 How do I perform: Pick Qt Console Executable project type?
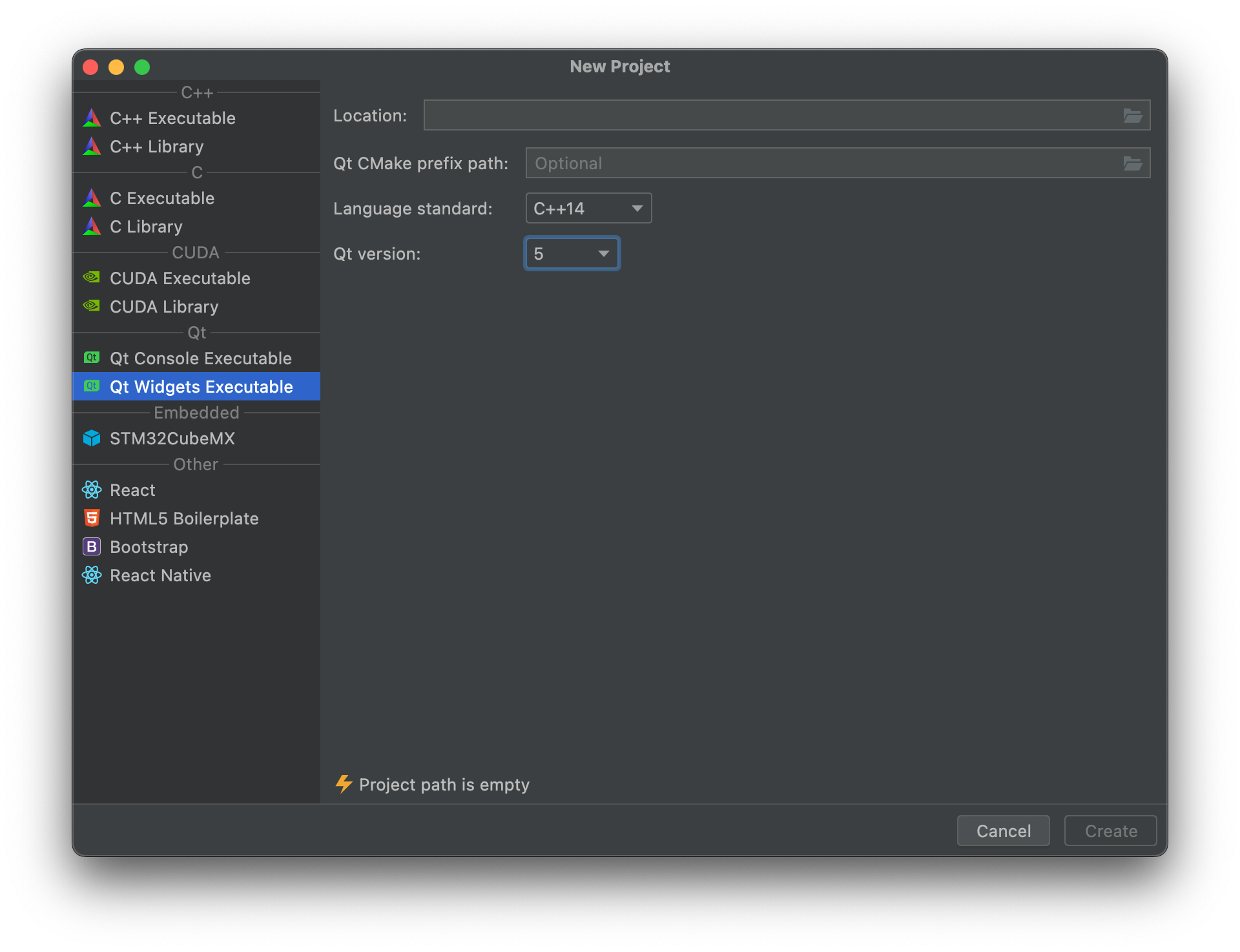pyautogui.click(x=196, y=358)
